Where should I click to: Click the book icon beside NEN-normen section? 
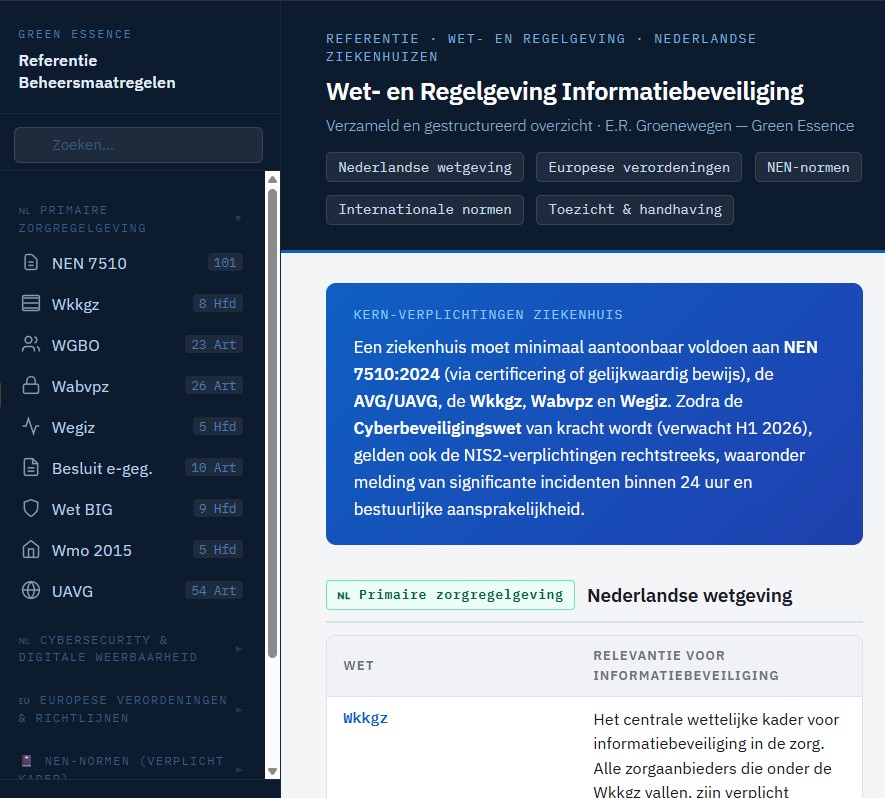click(x=26, y=761)
